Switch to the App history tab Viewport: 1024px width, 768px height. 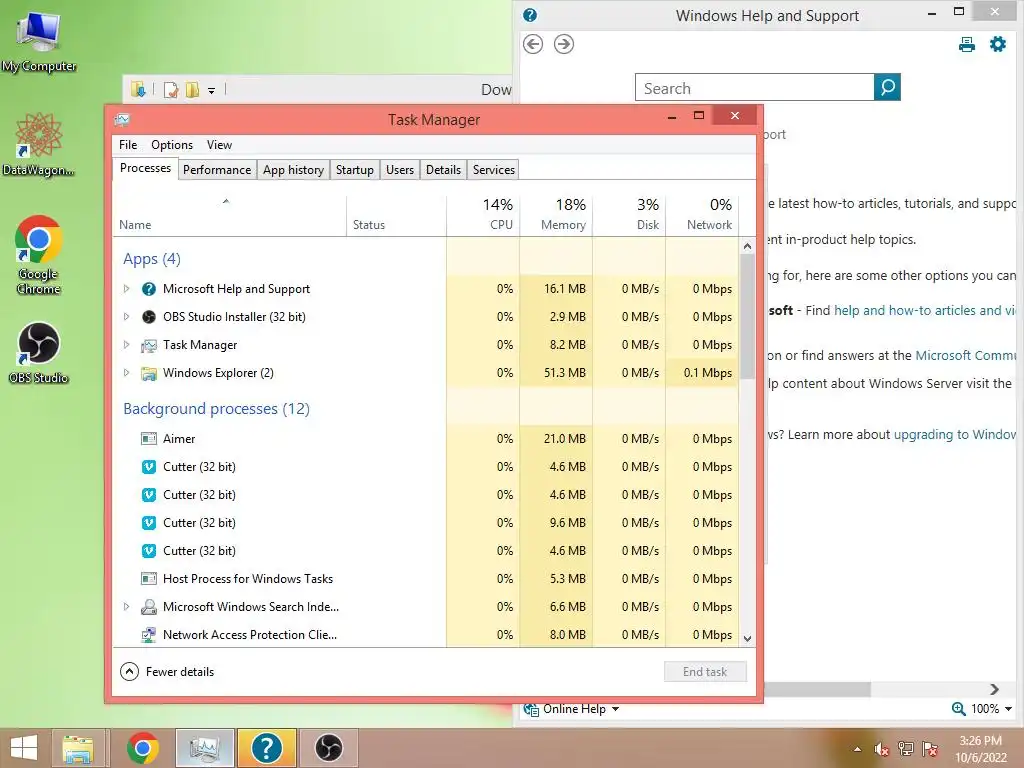293,170
